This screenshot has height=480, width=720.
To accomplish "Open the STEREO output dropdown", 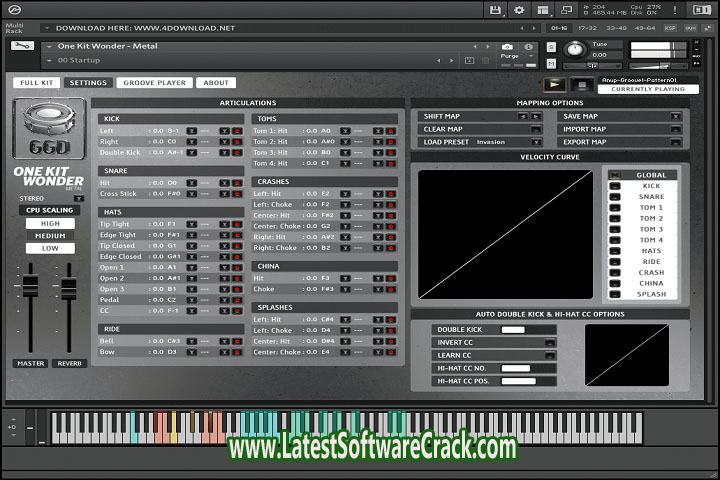I will [x=79, y=198].
